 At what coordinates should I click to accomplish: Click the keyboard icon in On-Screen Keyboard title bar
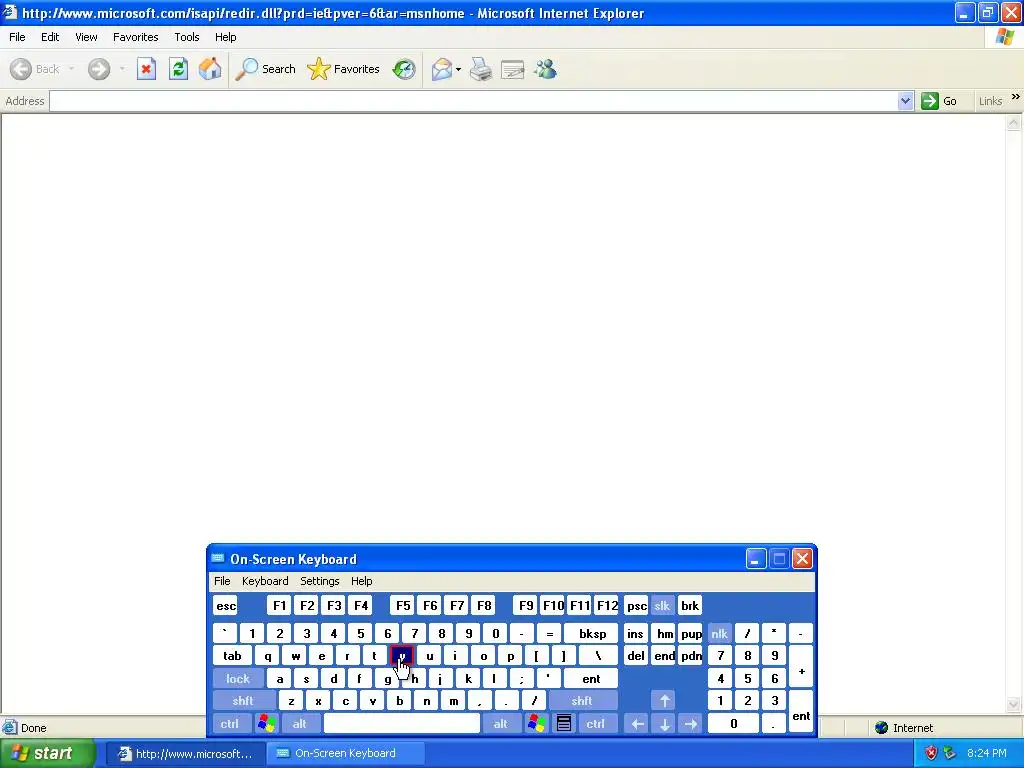coord(218,558)
